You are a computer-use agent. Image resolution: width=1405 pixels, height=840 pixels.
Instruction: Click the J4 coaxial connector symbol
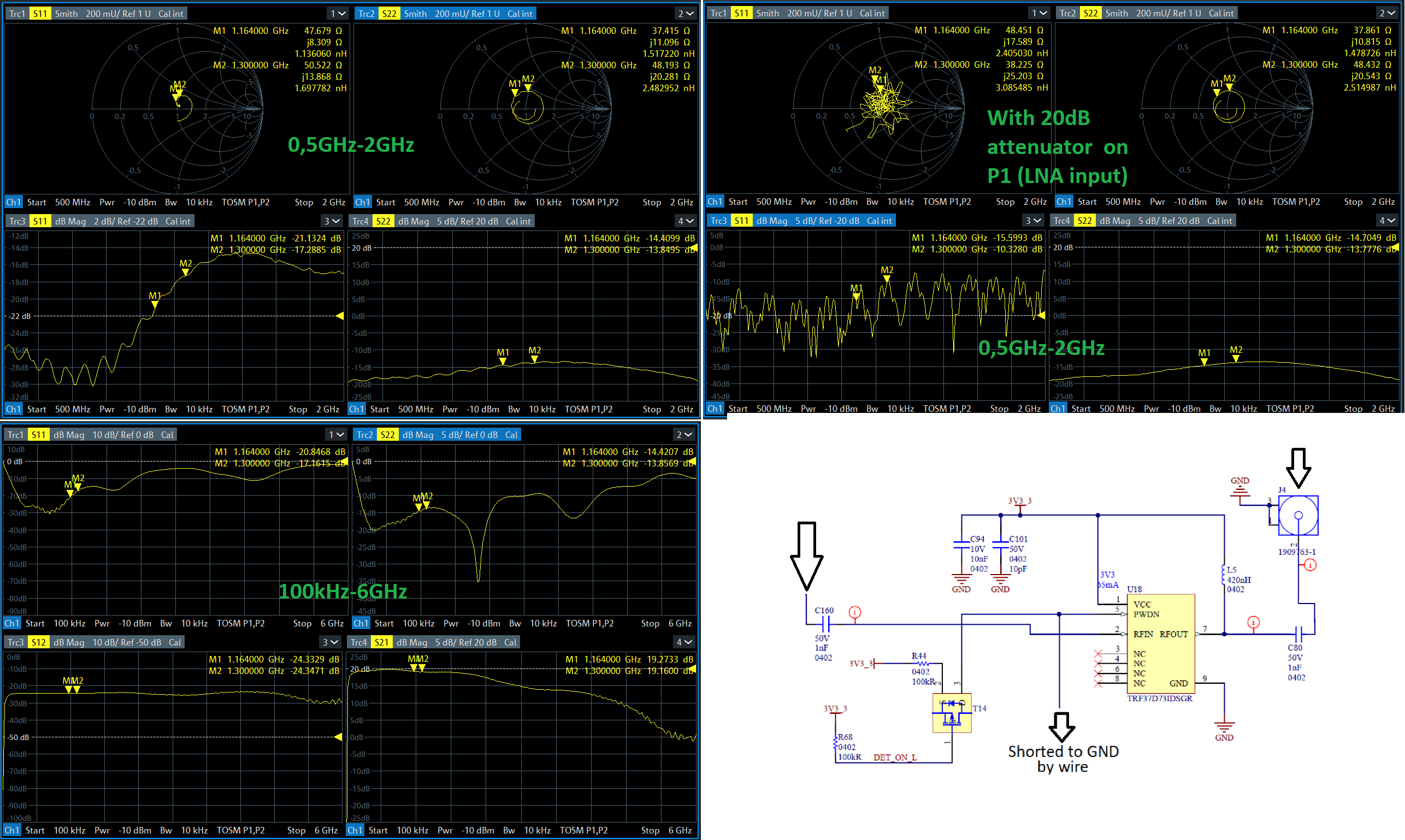tap(1298, 516)
